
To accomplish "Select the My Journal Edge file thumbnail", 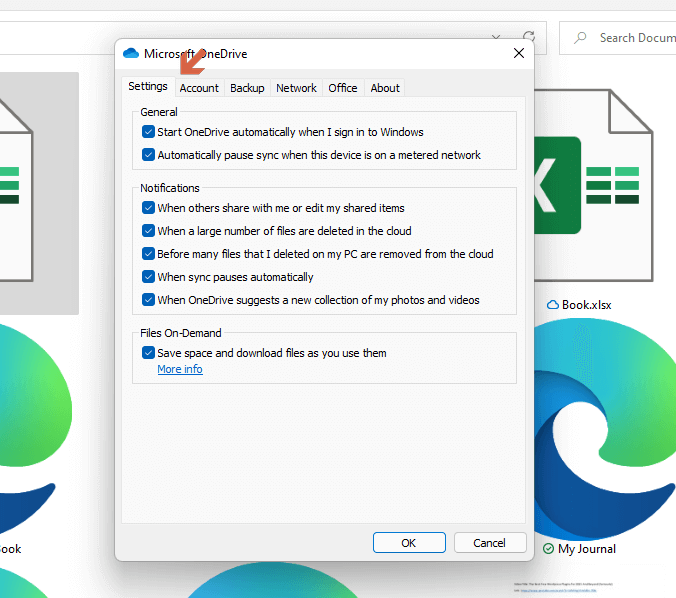I will tap(605, 429).
